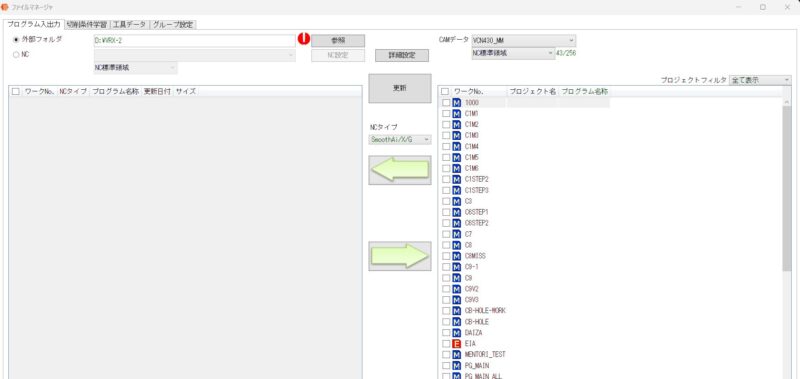This screenshot has height=379, width=800.
Task: Select the NC radio button
Action: [x=16, y=55]
